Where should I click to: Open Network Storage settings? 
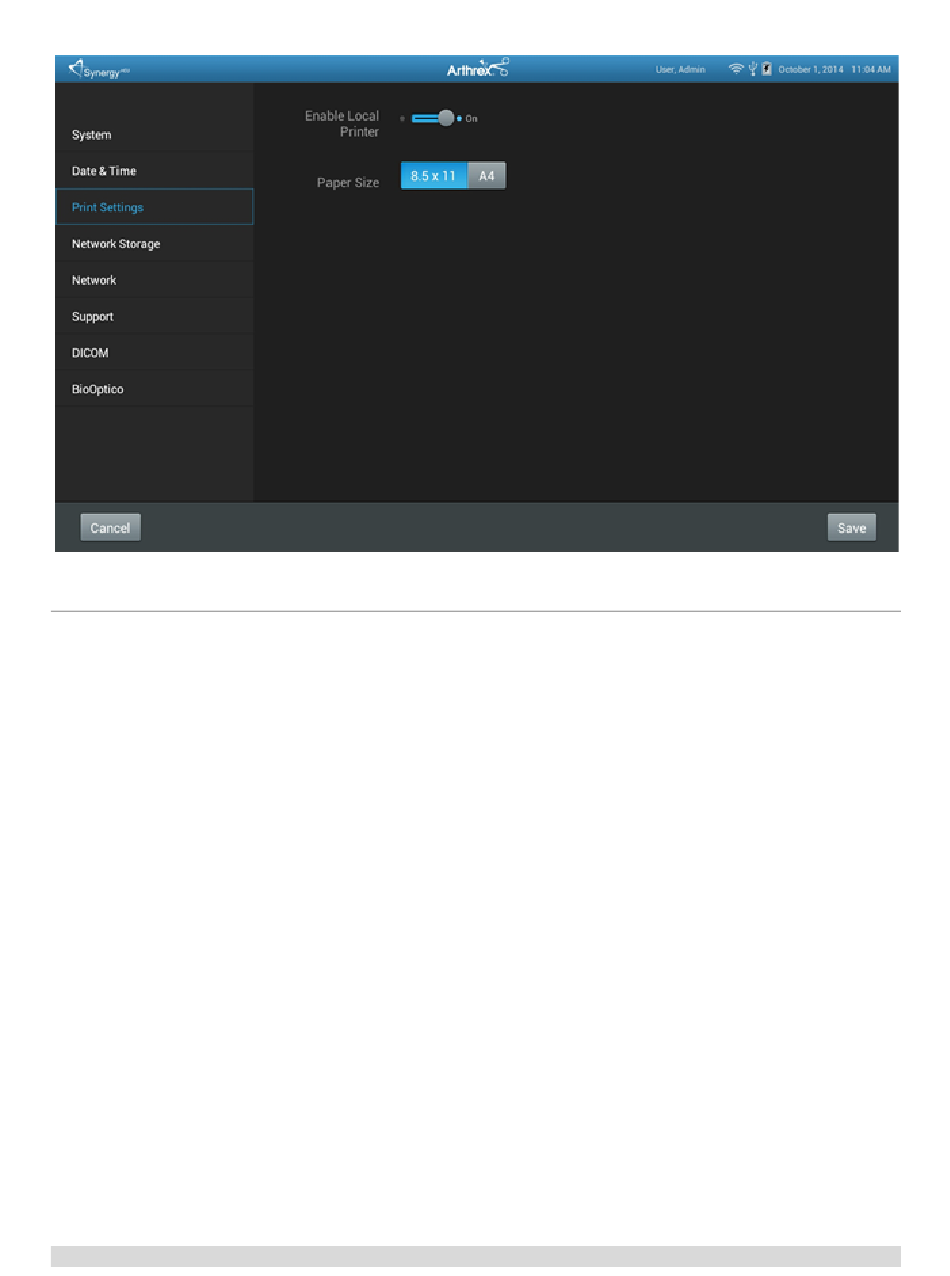pyautogui.click(x=154, y=244)
